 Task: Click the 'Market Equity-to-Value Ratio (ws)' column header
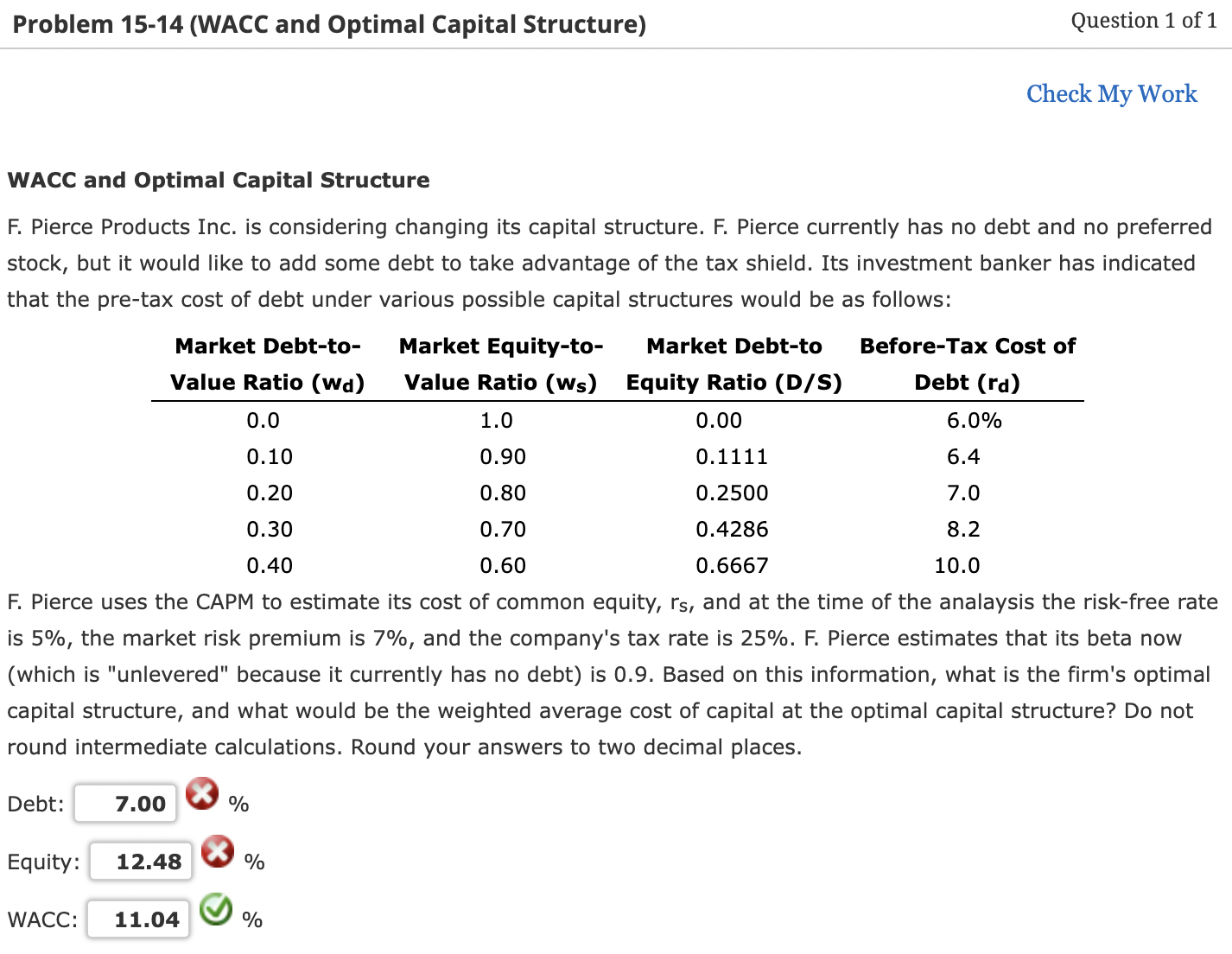pyautogui.click(x=501, y=364)
